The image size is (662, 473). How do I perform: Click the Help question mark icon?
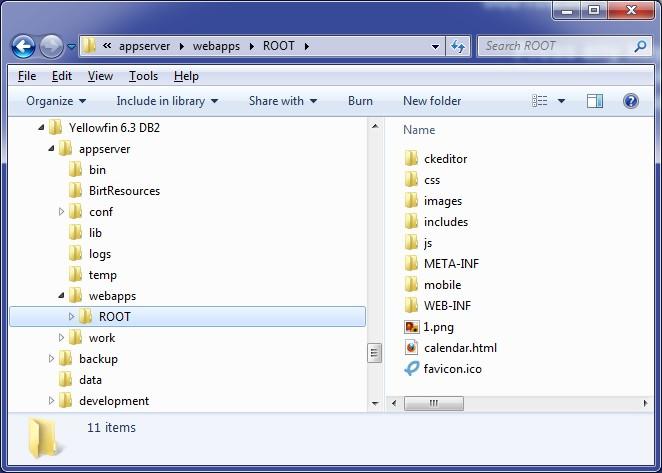point(630,101)
